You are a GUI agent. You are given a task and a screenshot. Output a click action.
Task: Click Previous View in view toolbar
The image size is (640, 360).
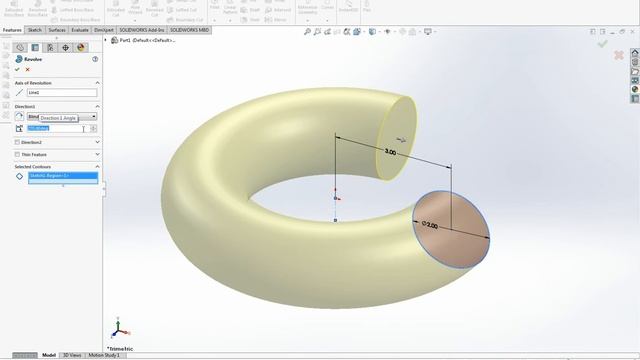(x=327, y=31)
